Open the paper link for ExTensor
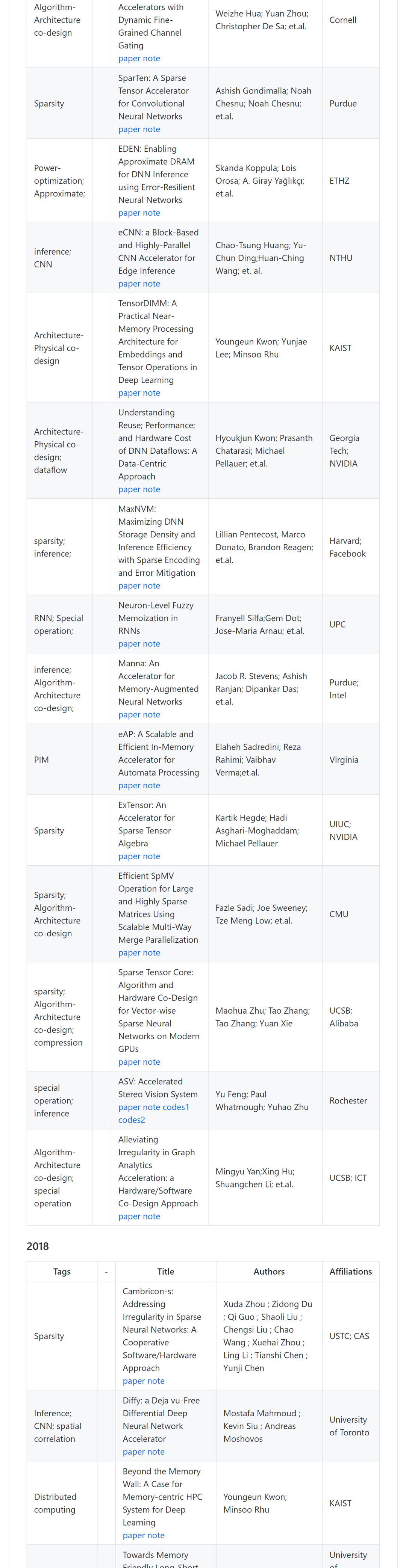Image resolution: width=406 pixels, height=1568 pixels. coord(129,856)
